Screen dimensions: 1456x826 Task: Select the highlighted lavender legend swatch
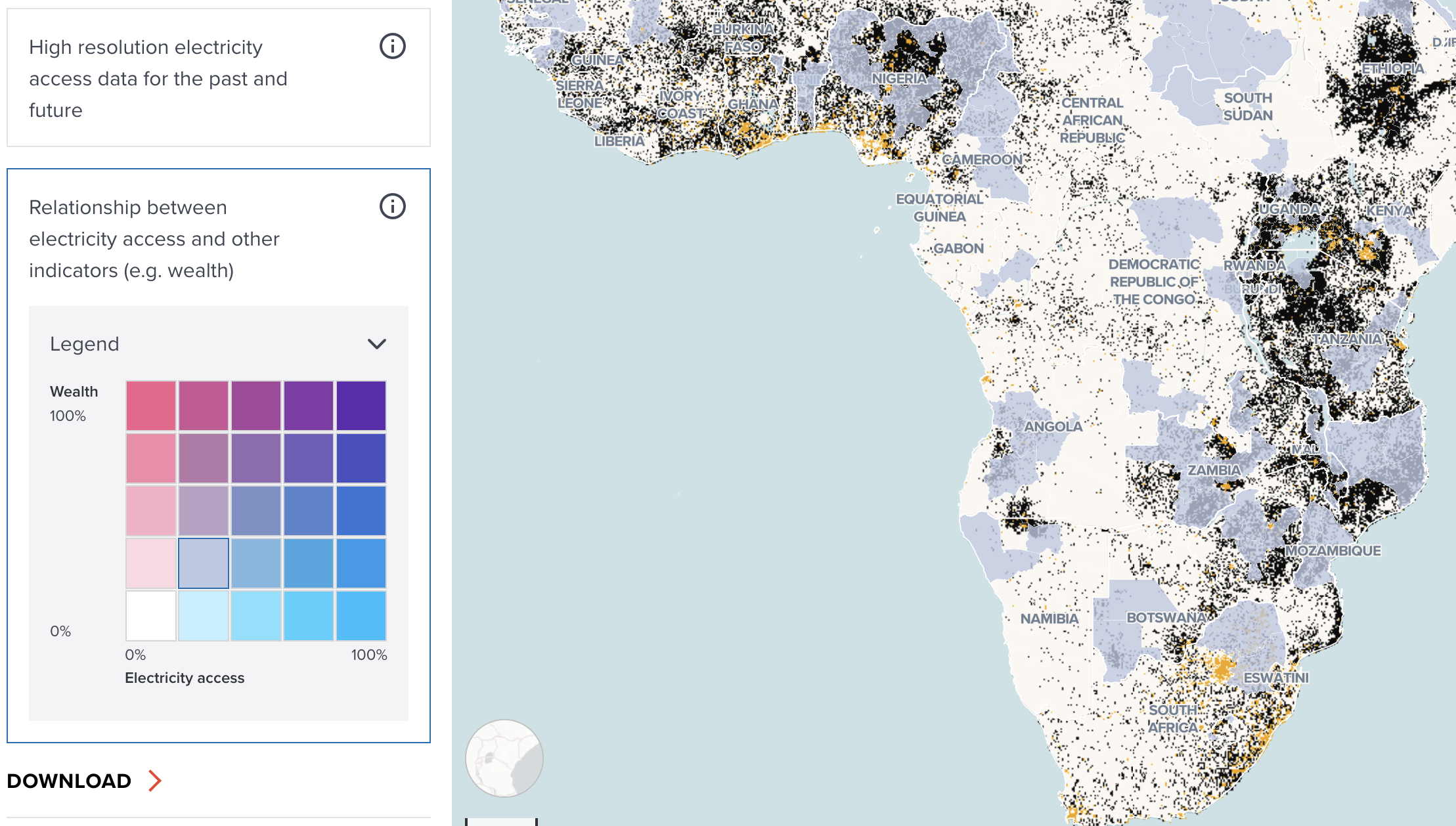pyautogui.click(x=204, y=563)
